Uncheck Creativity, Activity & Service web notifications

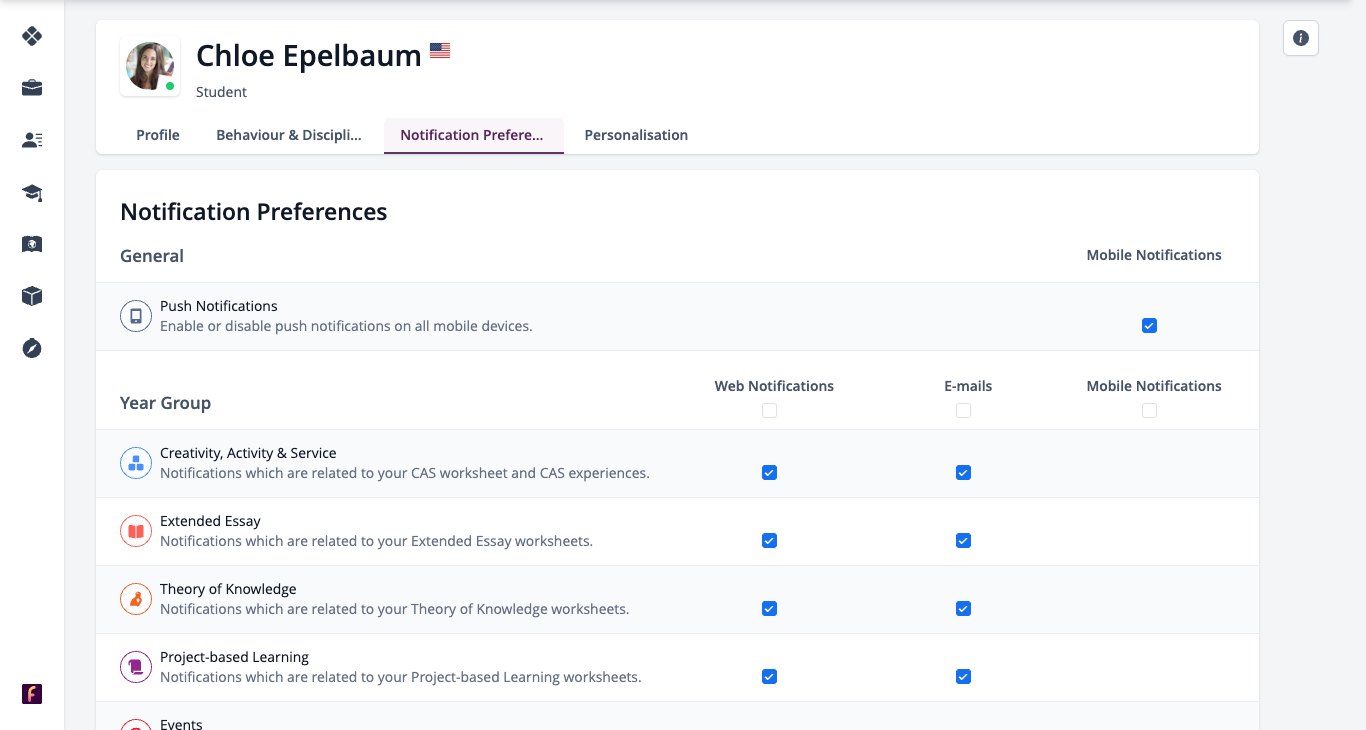click(769, 473)
